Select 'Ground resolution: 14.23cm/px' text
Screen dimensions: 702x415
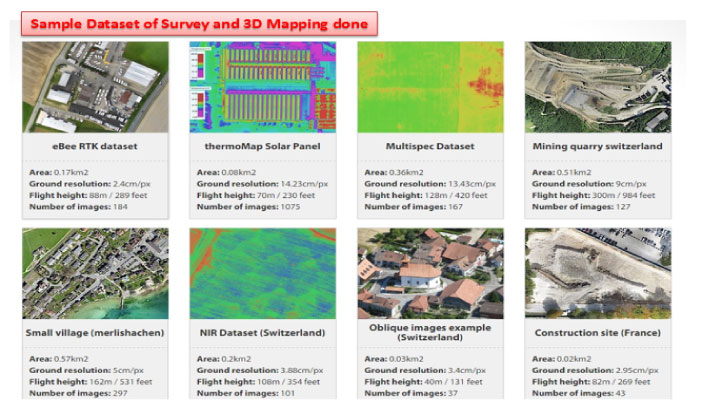tap(262, 184)
